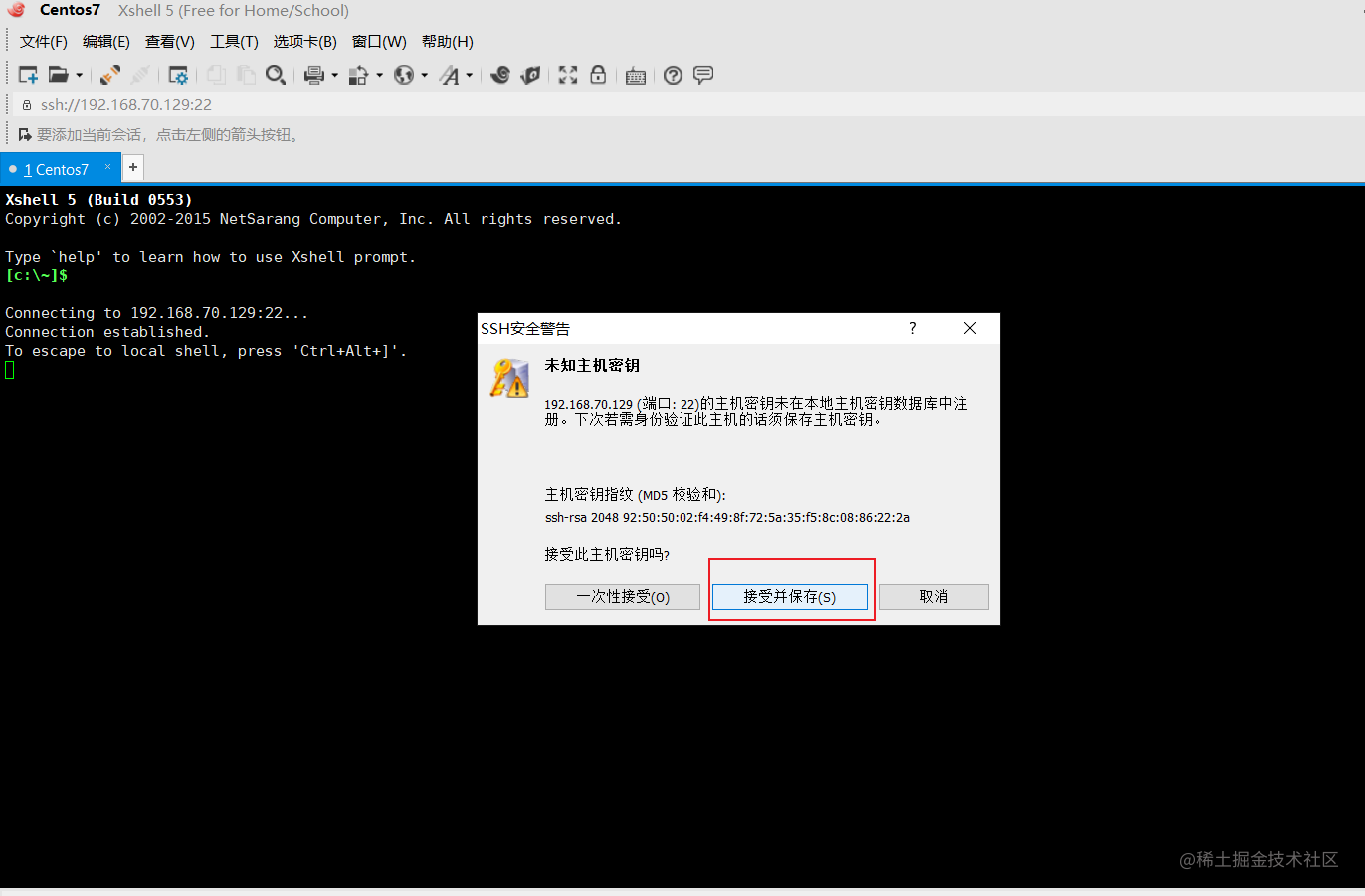Close the SSH安全警告 dialog
1365x896 pixels.
(x=970, y=328)
